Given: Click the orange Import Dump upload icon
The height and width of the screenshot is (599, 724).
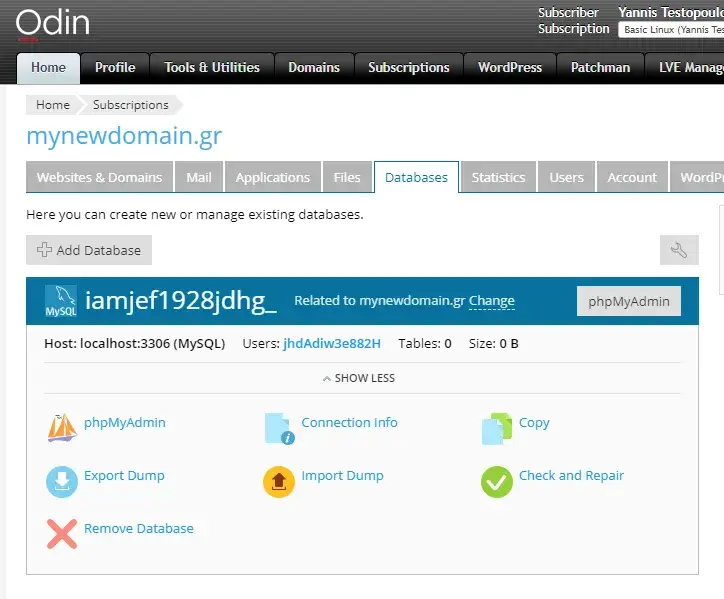Looking at the screenshot, I should (x=279, y=482).
